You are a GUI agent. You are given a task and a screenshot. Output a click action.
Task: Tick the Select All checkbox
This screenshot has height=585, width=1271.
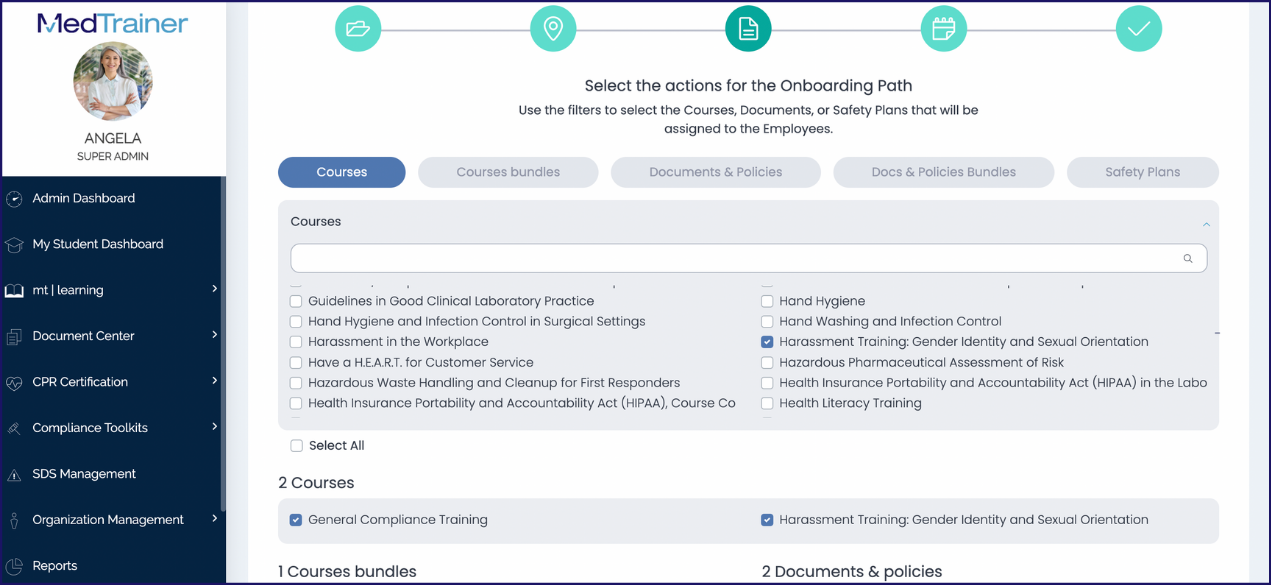click(296, 446)
